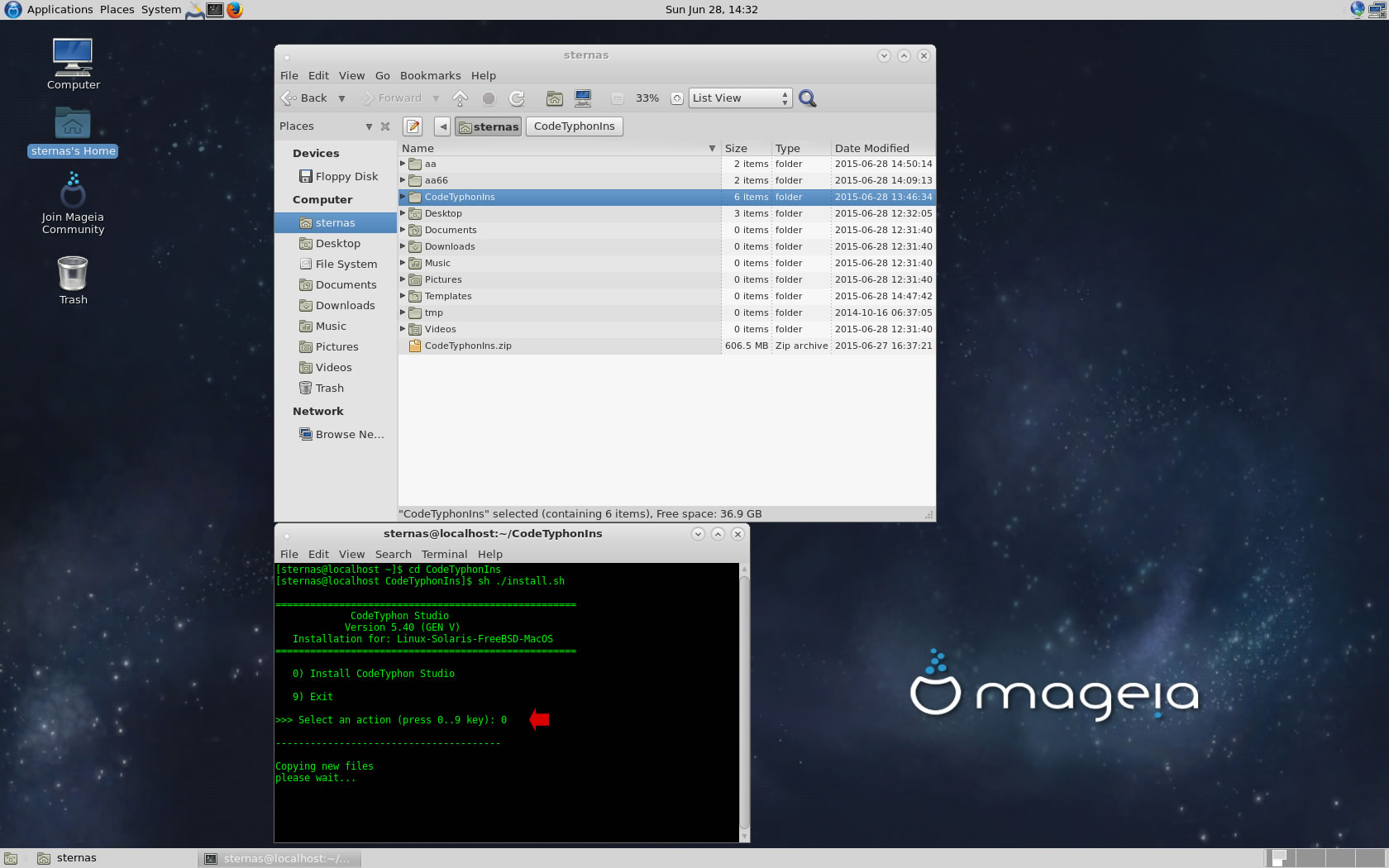Screen dimensions: 1389x868
Task: Expand the CodeTyphonIns folder row
Action: [403, 197]
